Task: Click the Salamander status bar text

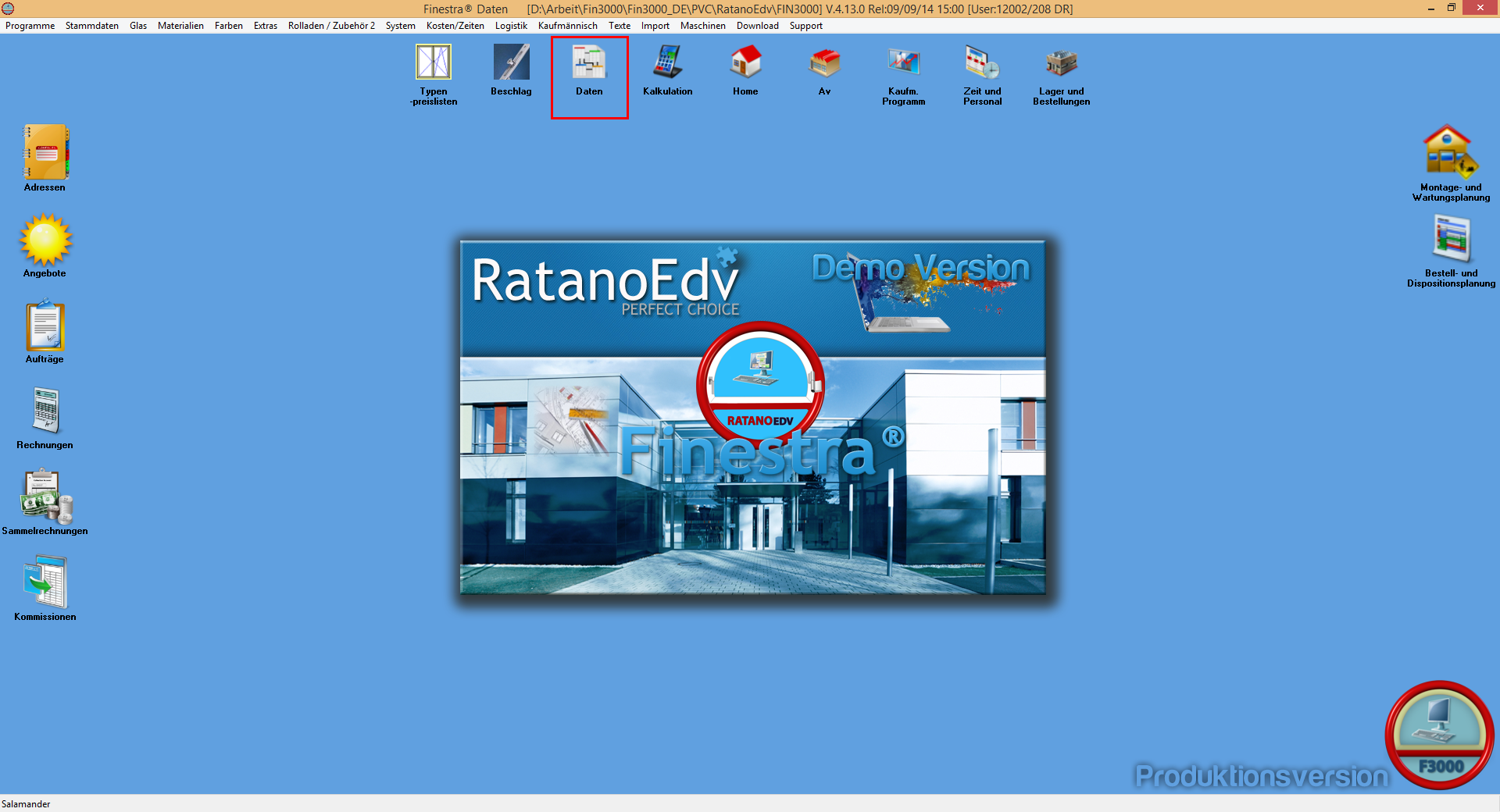Action: (26, 804)
